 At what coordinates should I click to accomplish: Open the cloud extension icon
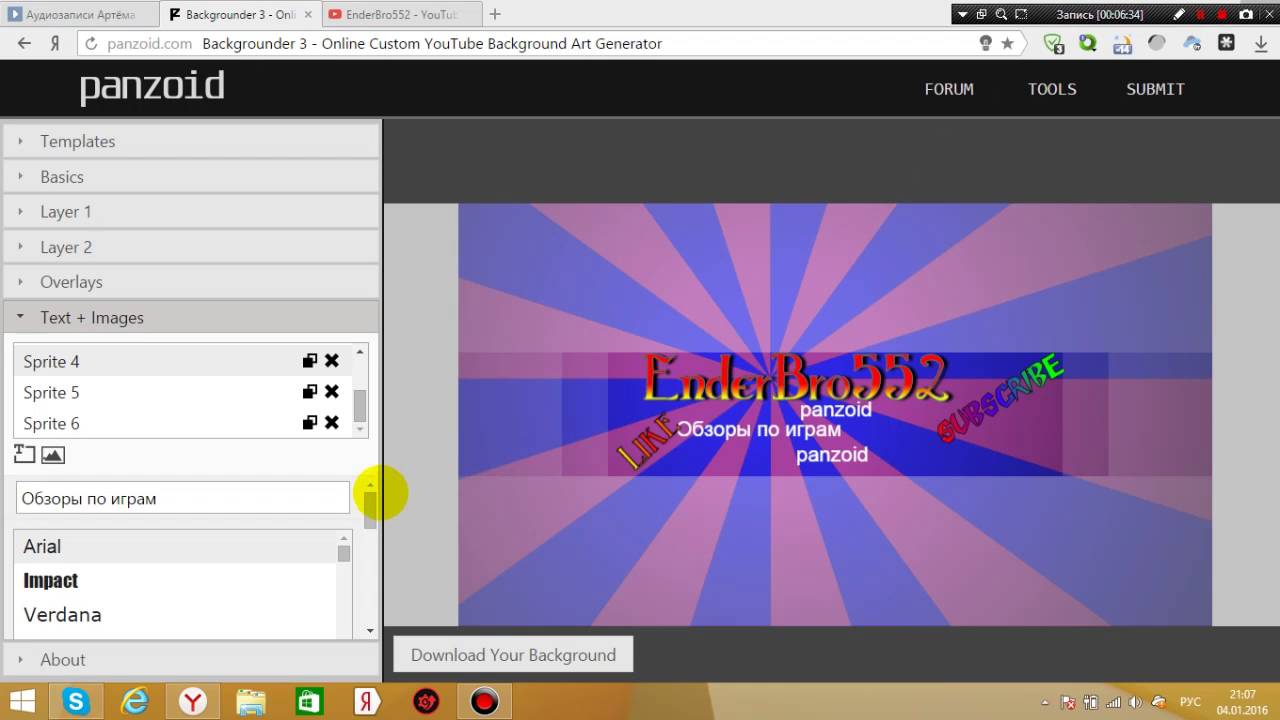[1192, 43]
